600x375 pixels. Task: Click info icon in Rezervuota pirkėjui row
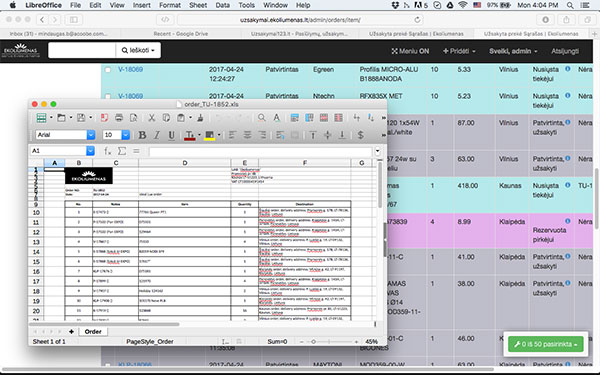pos(567,221)
